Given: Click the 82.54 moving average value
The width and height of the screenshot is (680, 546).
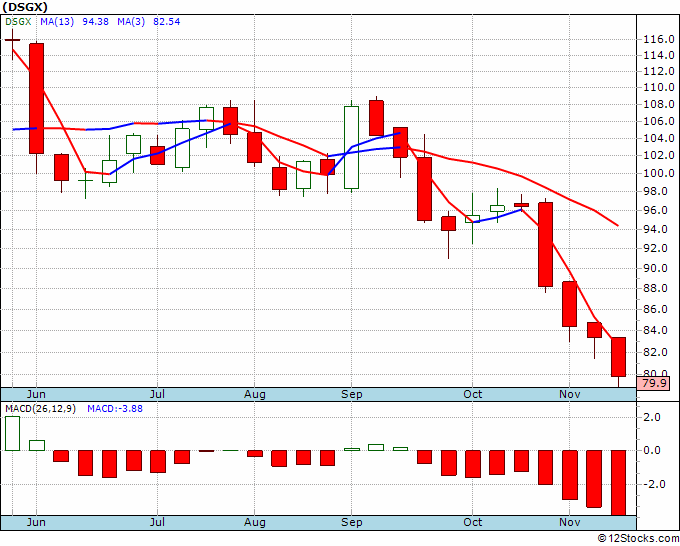Looking at the screenshot, I should coord(167,21).
